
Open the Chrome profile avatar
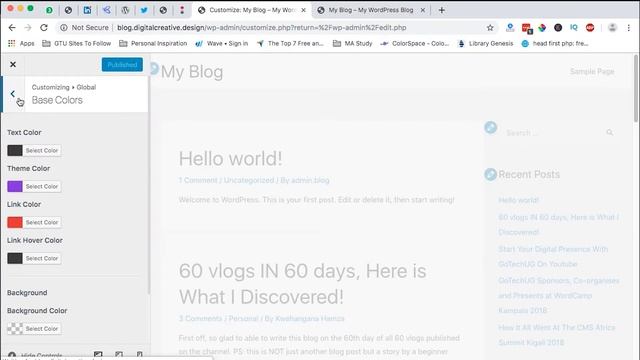point(612,28)
